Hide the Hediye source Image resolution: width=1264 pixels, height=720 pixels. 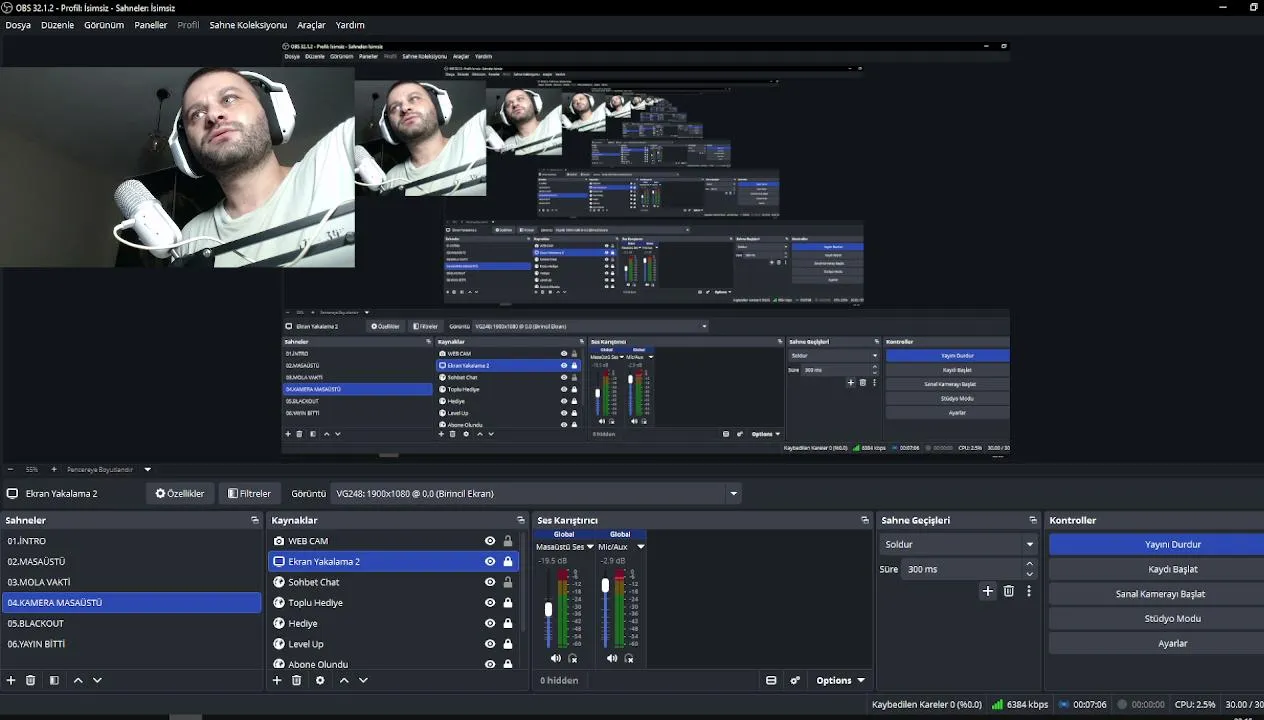pos(490,623)
